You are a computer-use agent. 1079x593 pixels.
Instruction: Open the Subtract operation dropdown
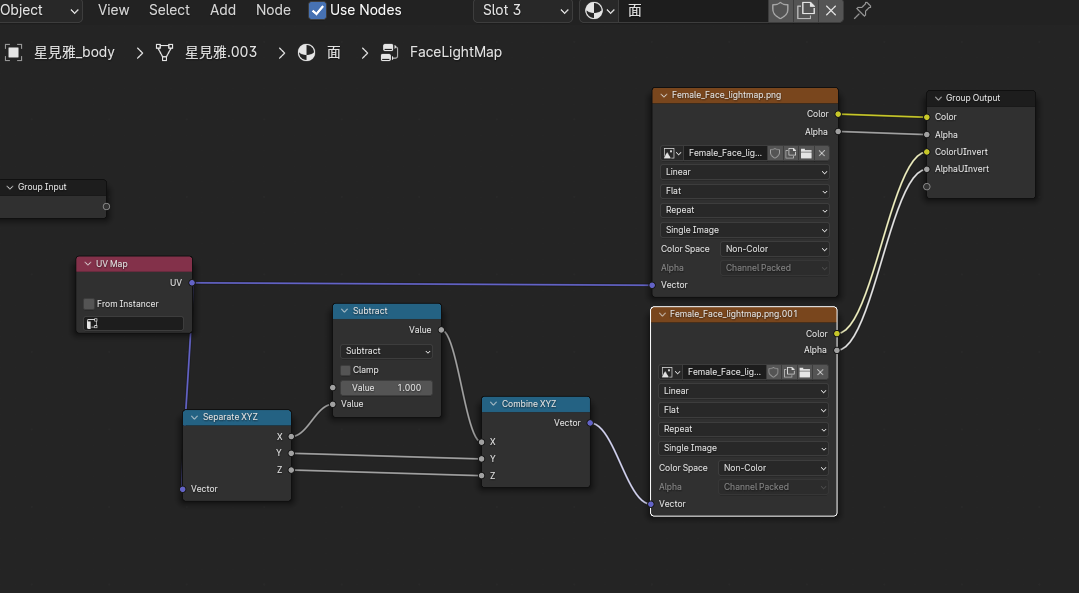386,351
